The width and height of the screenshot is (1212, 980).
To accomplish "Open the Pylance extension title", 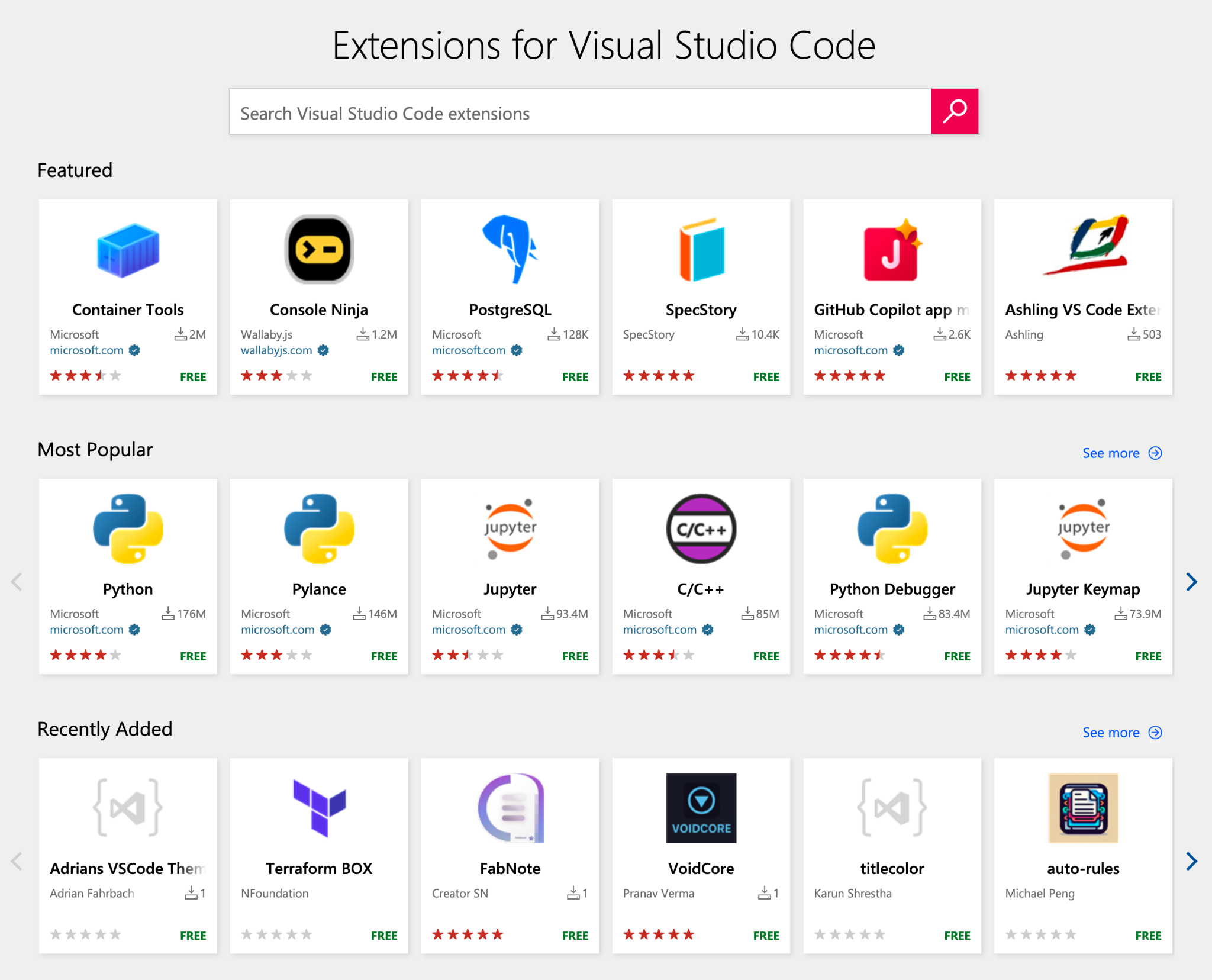I will coord(319,589).
